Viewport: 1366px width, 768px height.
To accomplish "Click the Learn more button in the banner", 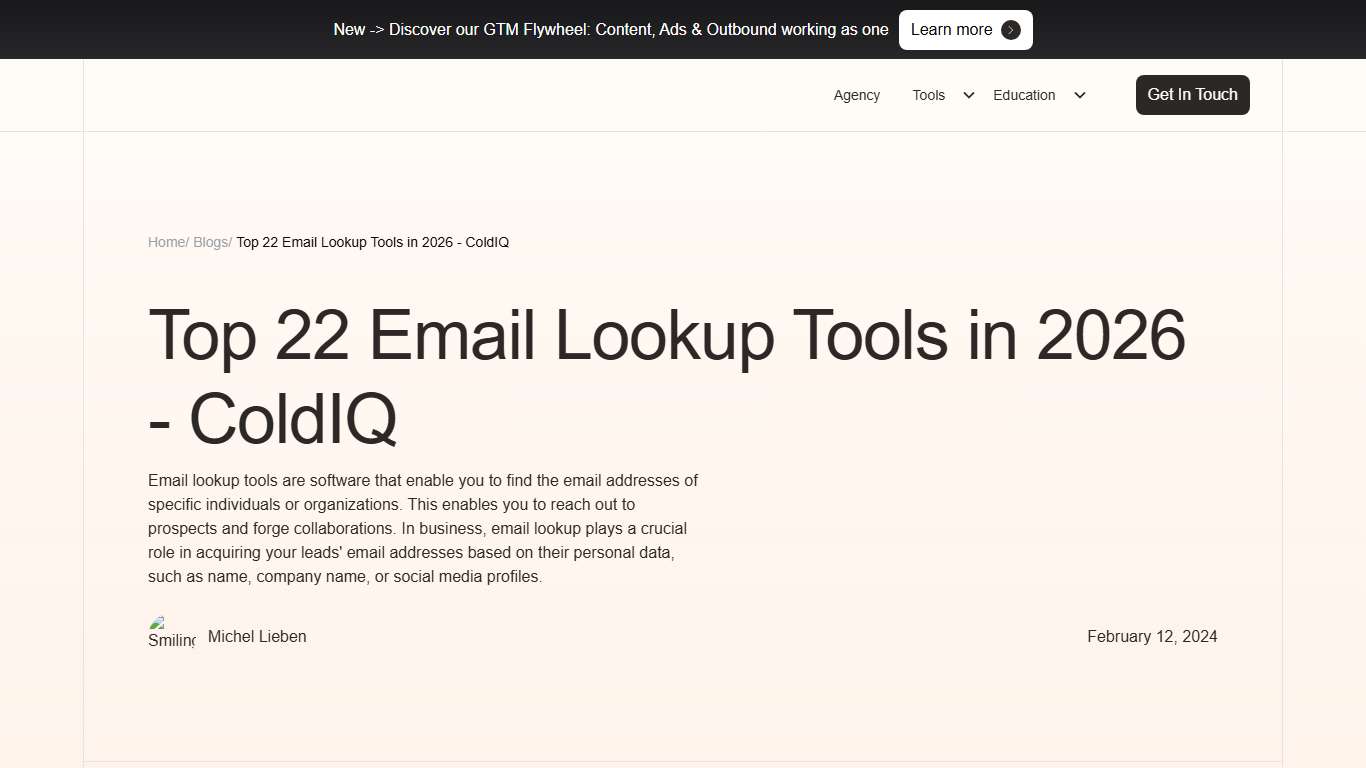I will click(x=964, y=30).
